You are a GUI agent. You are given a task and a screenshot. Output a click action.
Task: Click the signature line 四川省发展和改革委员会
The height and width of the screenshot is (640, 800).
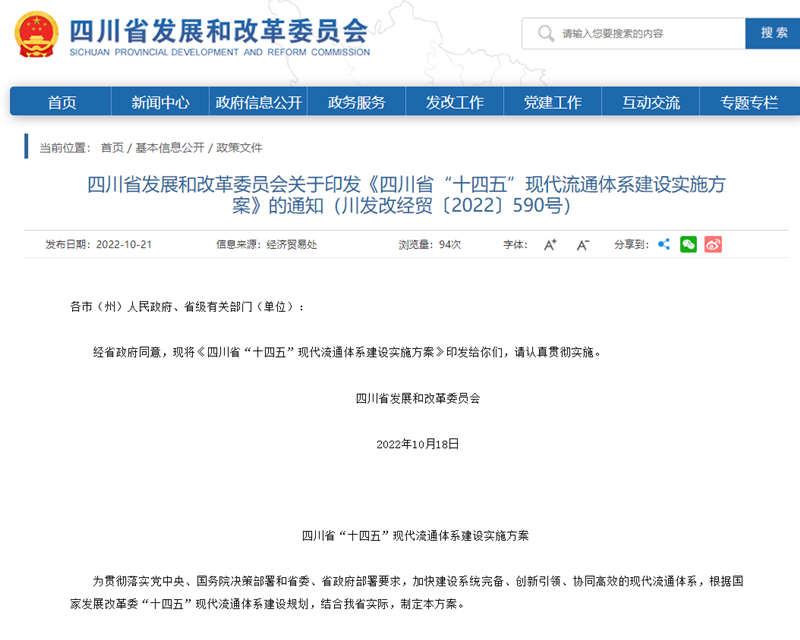[417, 398]
